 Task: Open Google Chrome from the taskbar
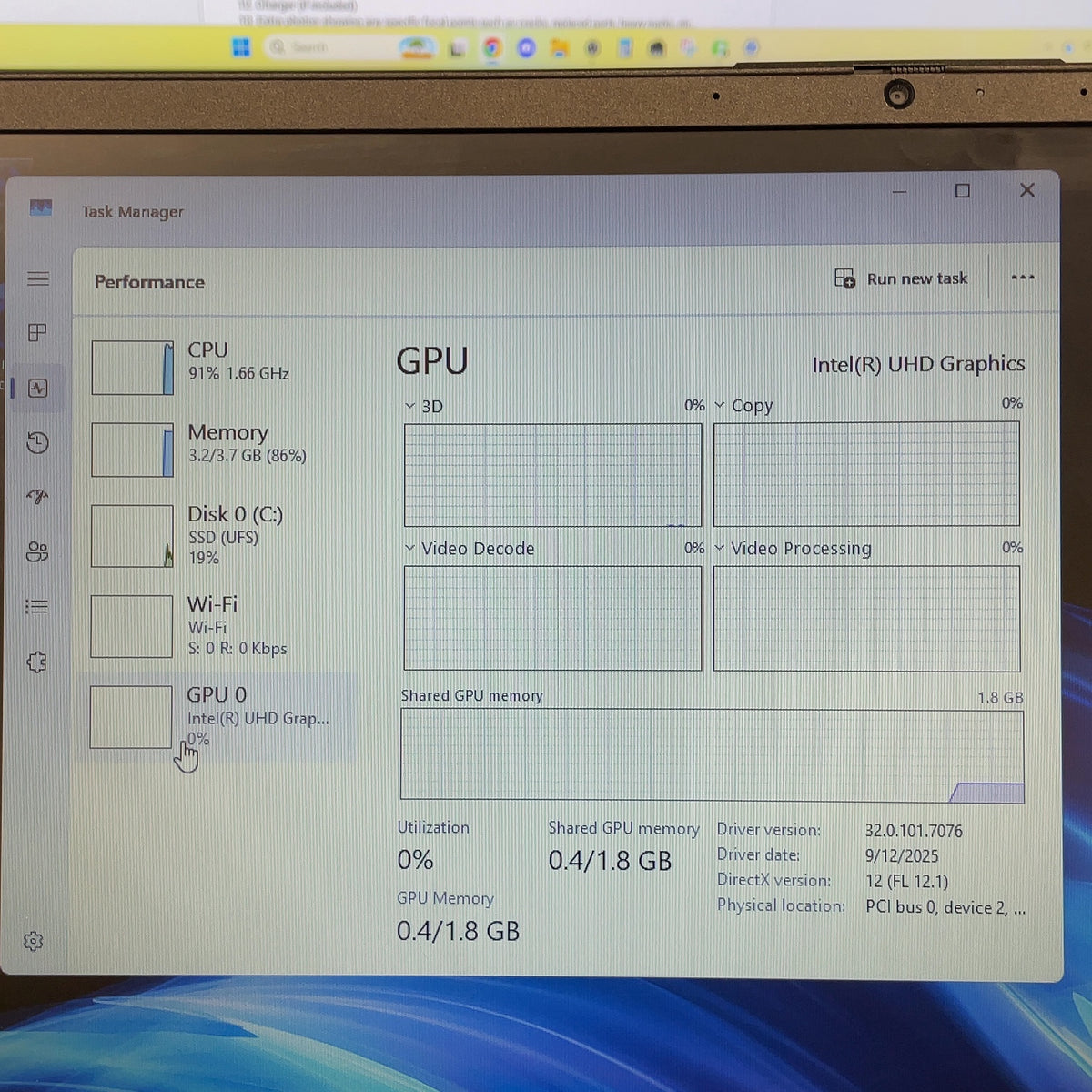point(492,47)
